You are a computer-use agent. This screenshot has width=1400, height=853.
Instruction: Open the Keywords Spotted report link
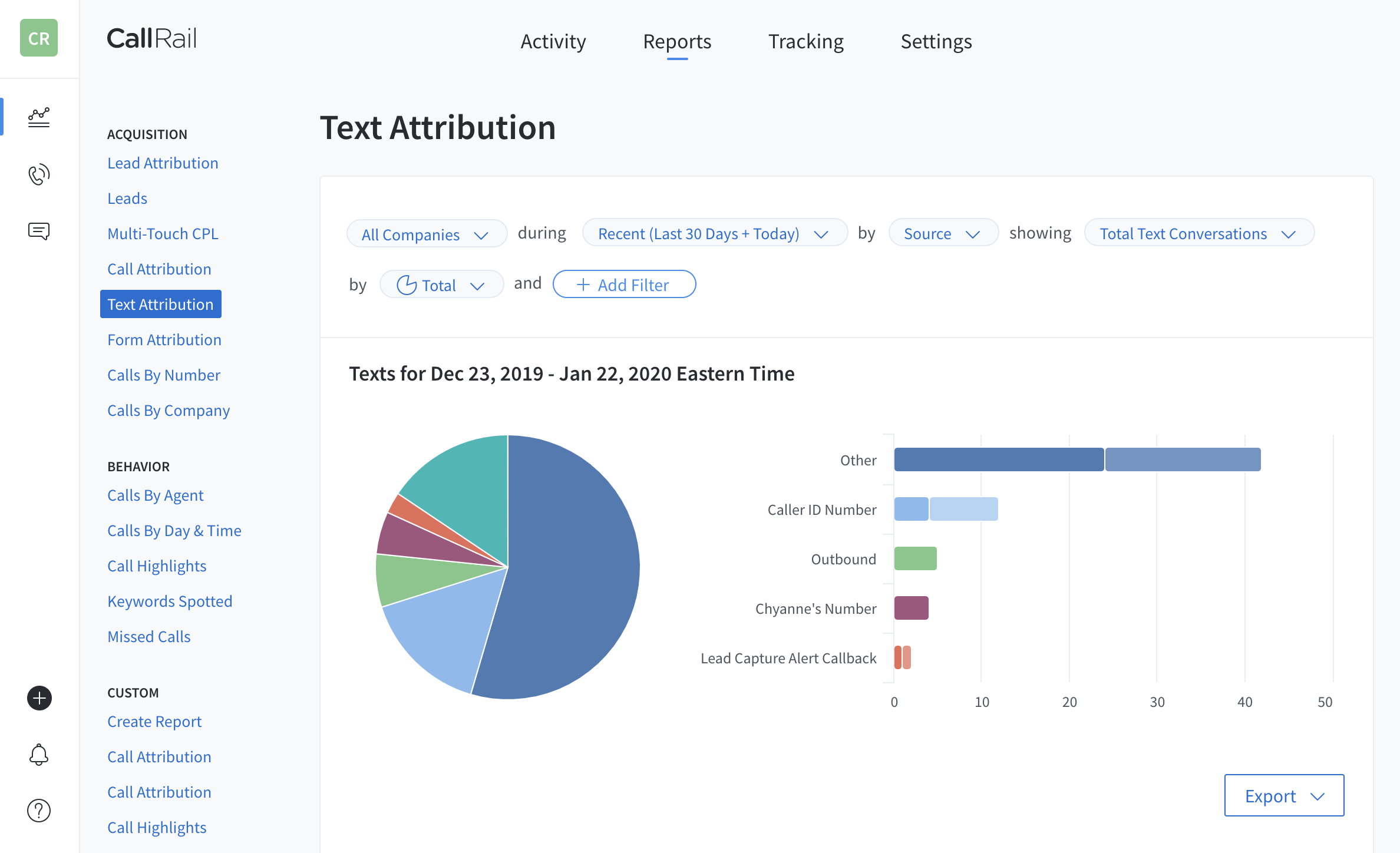pos(170,601)
